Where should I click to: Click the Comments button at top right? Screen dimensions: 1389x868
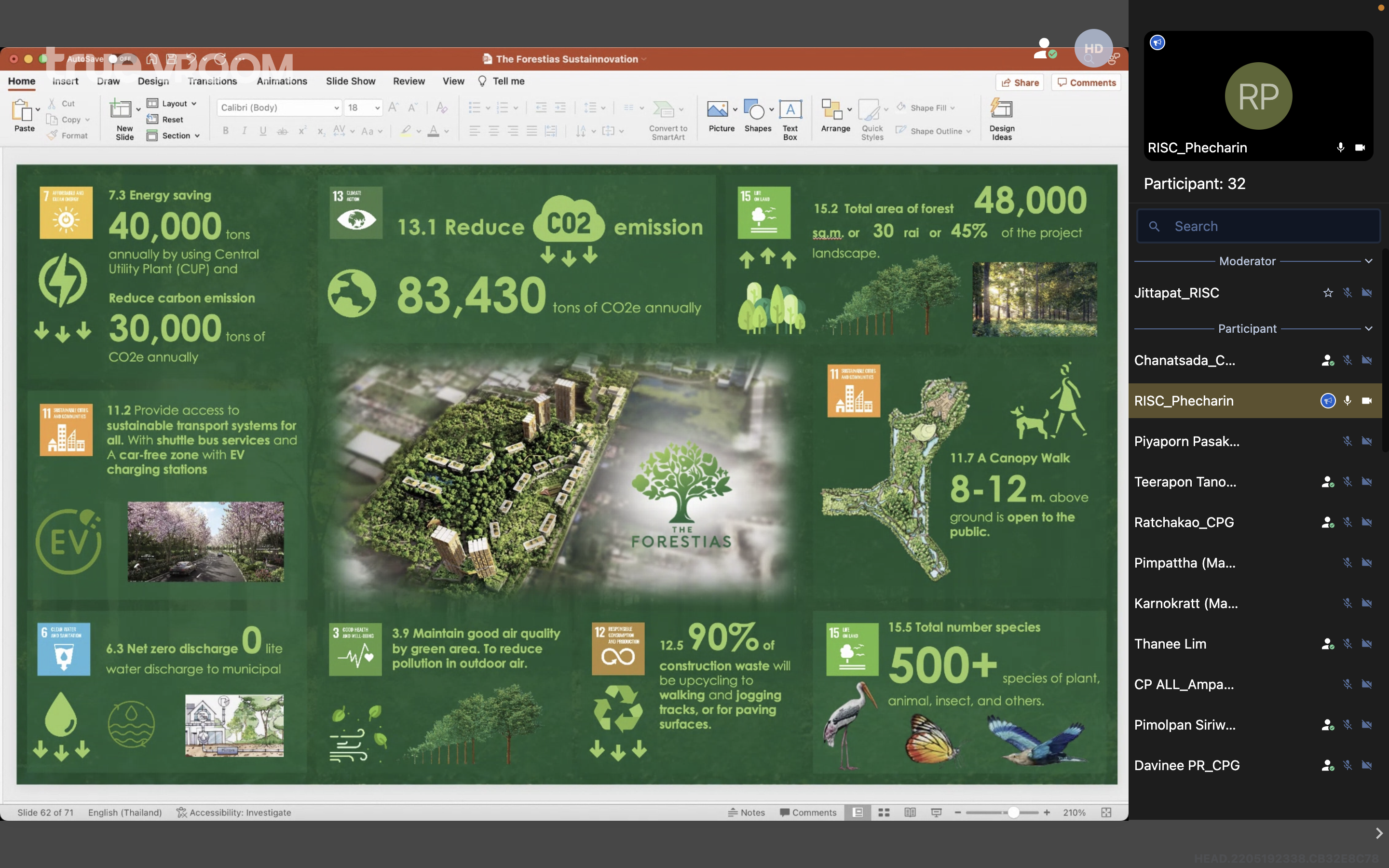(1086, 82)
